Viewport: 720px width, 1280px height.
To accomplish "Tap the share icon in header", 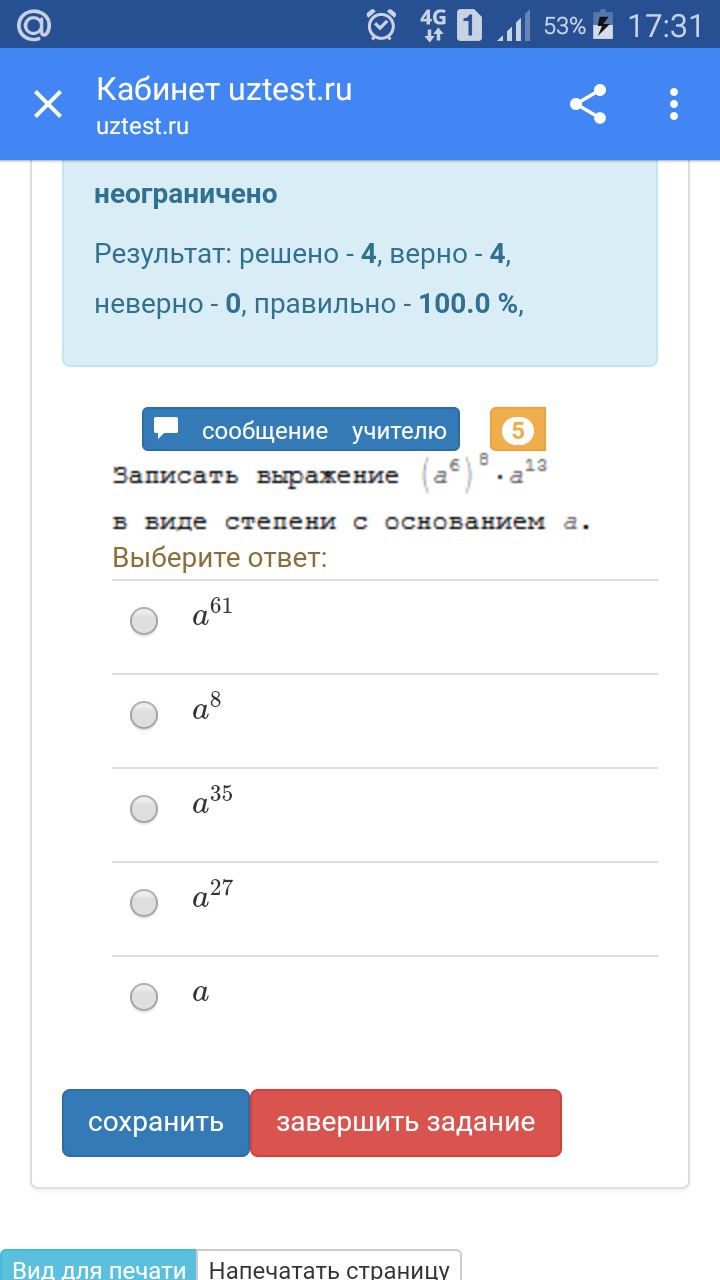I will point(588,104).
